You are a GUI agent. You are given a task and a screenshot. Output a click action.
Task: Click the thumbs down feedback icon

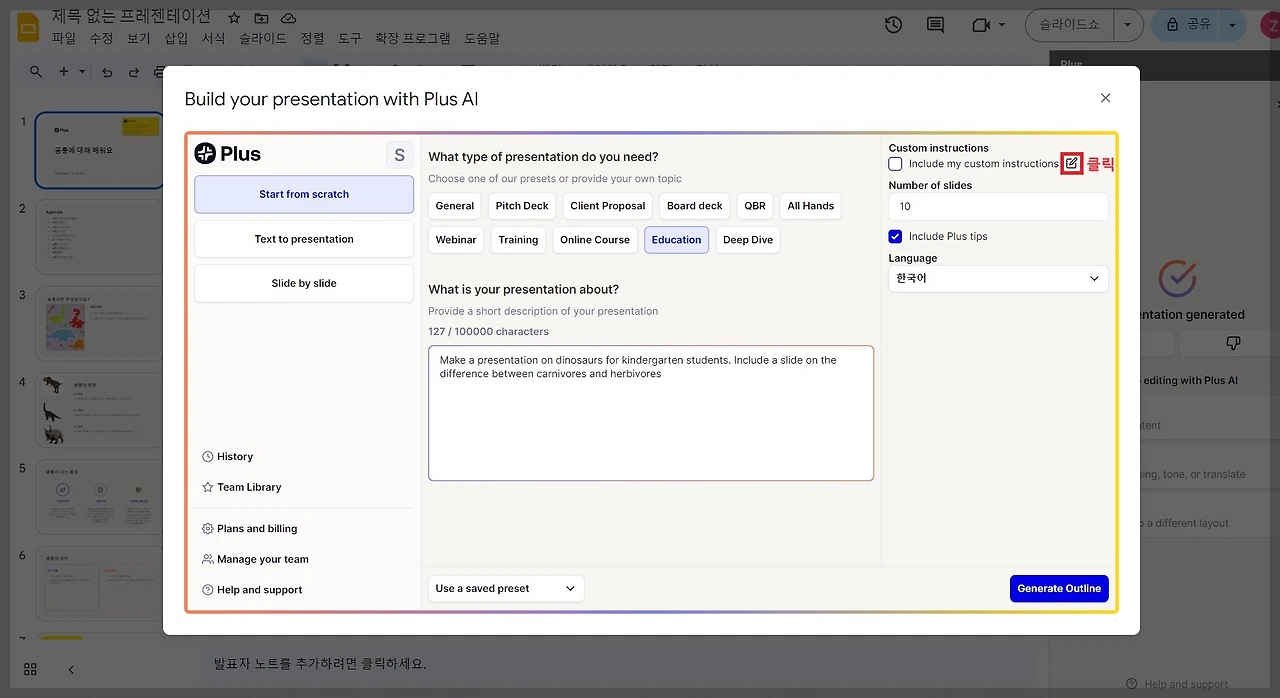pyautogui.click(x=1232, y=343)
